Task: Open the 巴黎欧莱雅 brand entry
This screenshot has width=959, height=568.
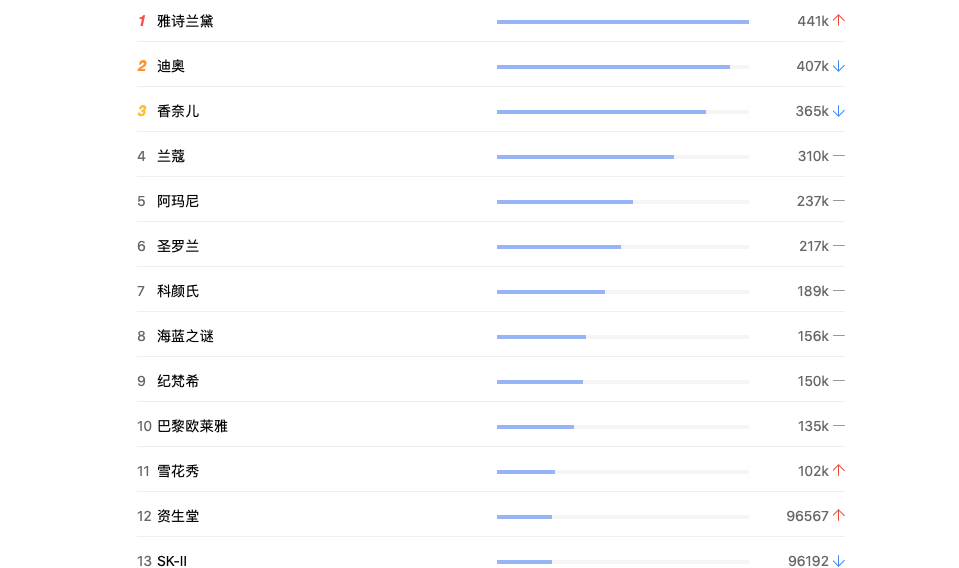Action: 192,426
